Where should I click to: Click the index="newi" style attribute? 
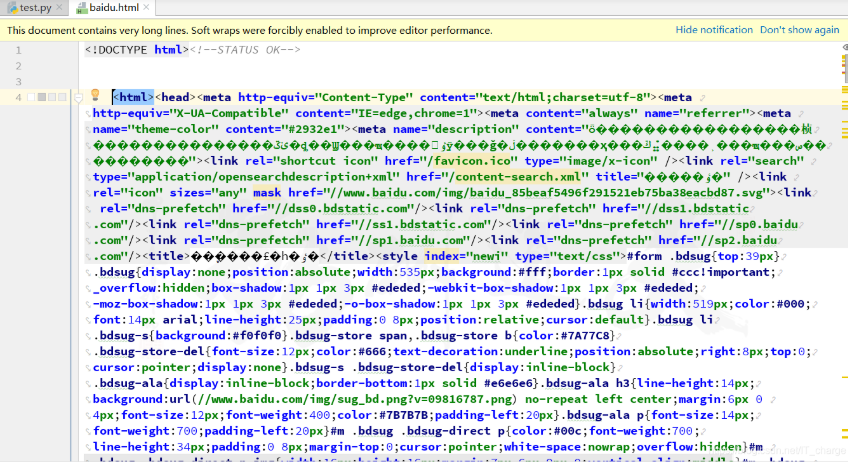pos(466,256)
